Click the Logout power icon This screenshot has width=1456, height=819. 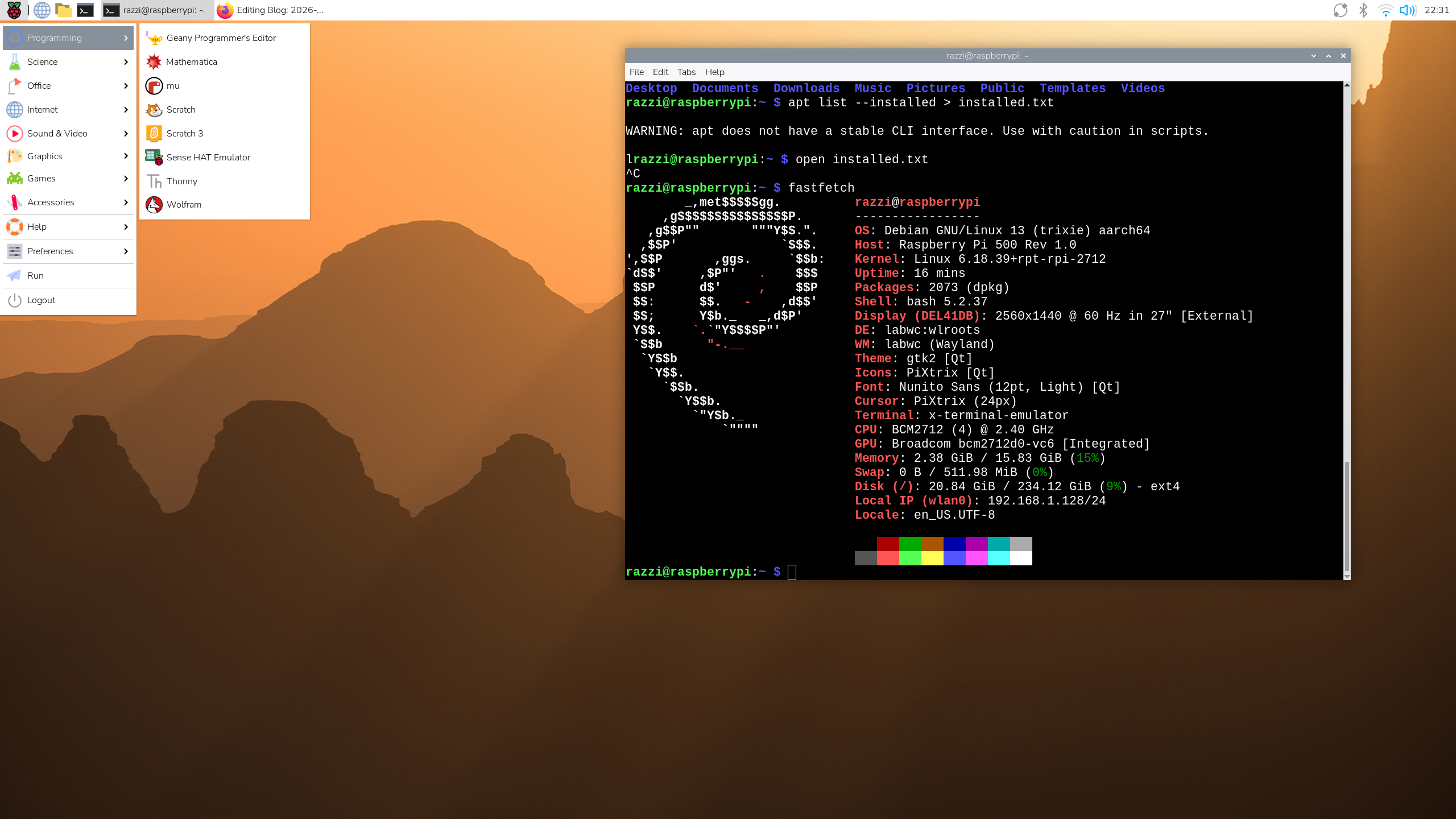pyautogui.click(x=15, y=300)
